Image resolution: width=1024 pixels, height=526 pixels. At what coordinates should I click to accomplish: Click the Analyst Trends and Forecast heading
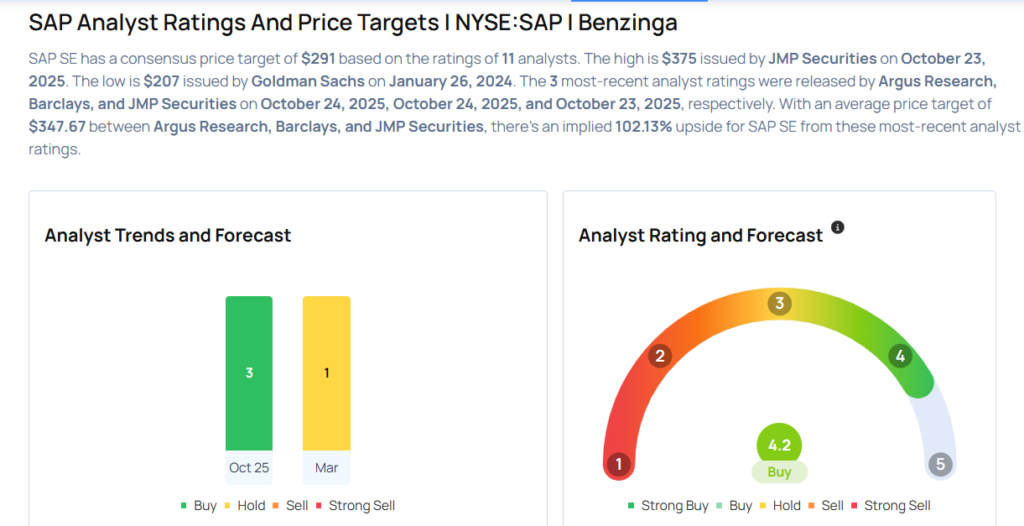pyautogui.click(x=168, y=236)
